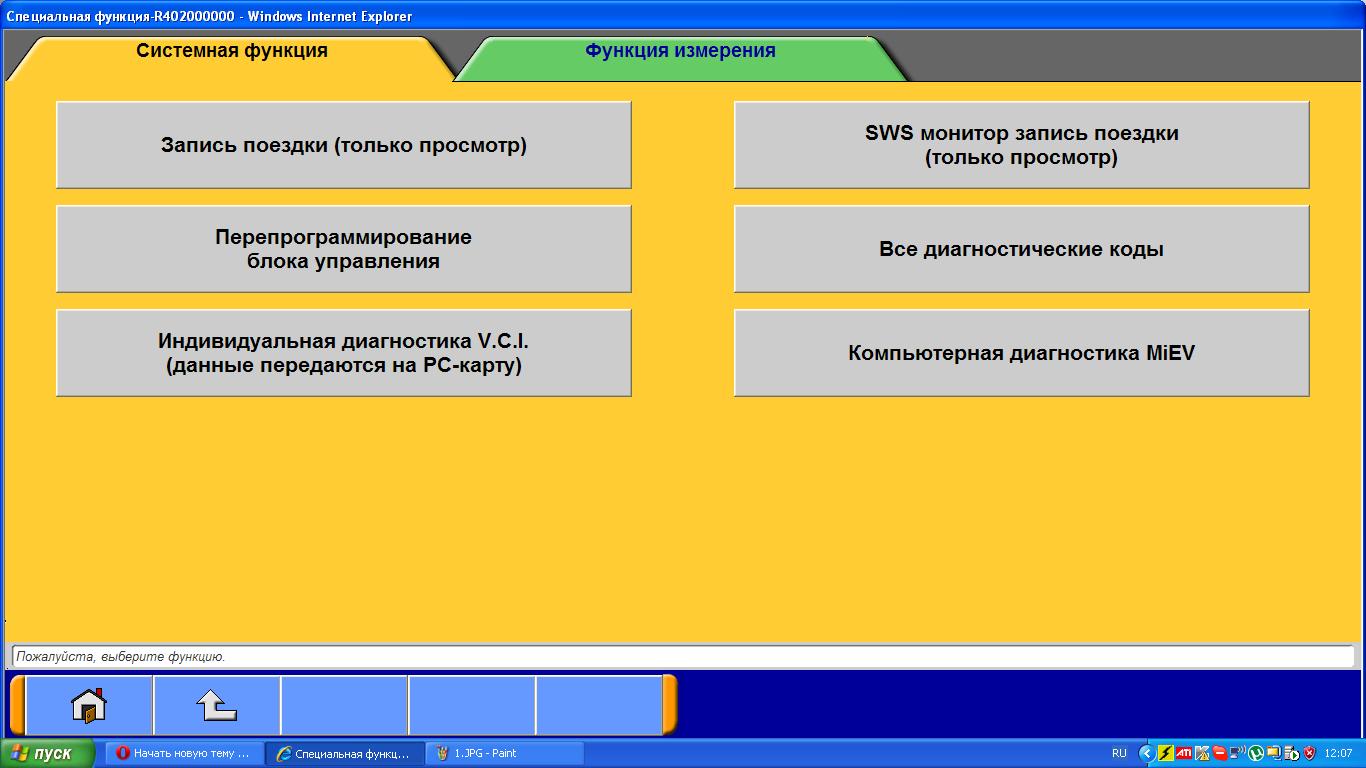Click the Home icon in bottom toolbar
Screen dimensions: 1366x768
(x=89, y=706)
